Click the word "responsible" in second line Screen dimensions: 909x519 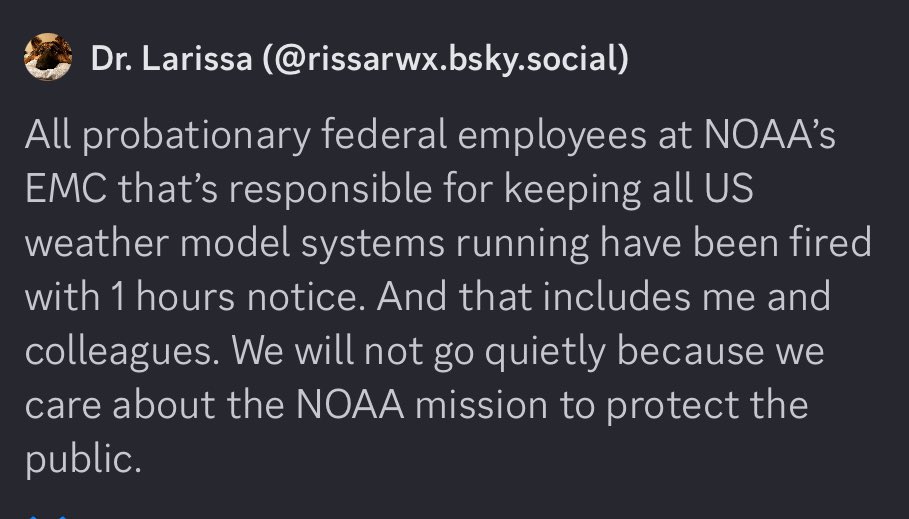330,190
